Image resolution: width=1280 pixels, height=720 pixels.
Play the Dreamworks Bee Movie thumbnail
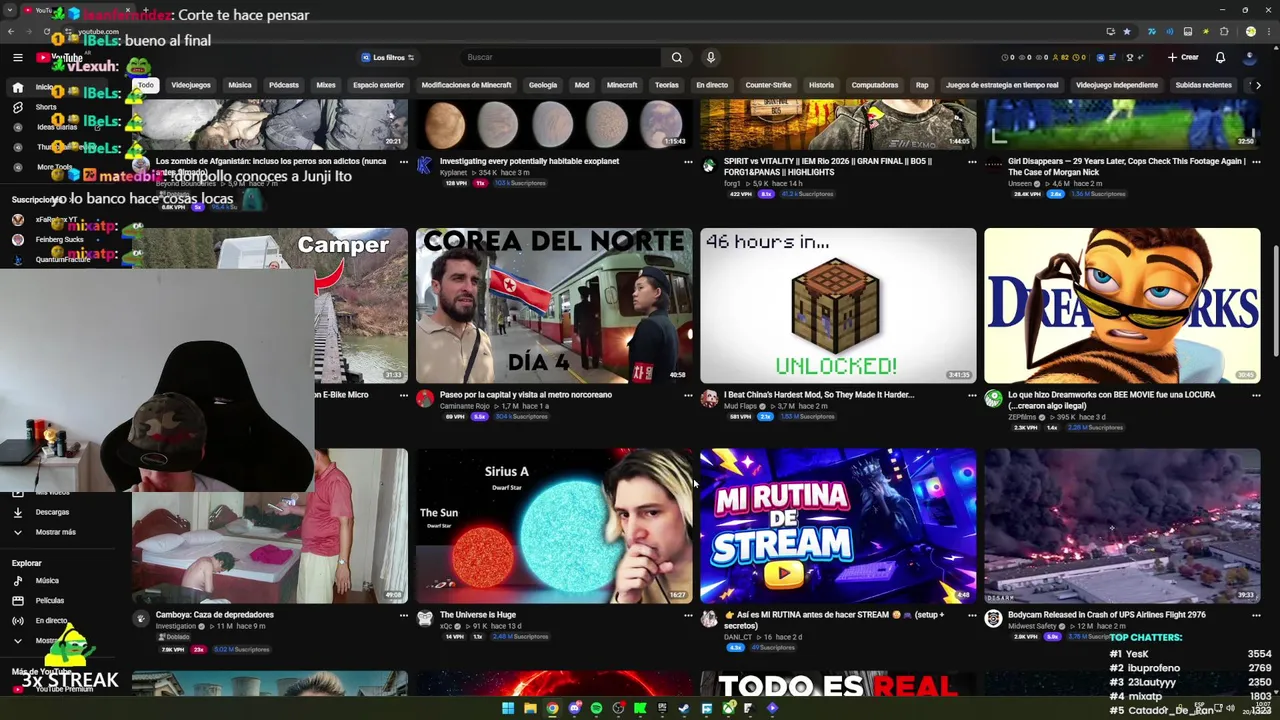click(1122, 305)
